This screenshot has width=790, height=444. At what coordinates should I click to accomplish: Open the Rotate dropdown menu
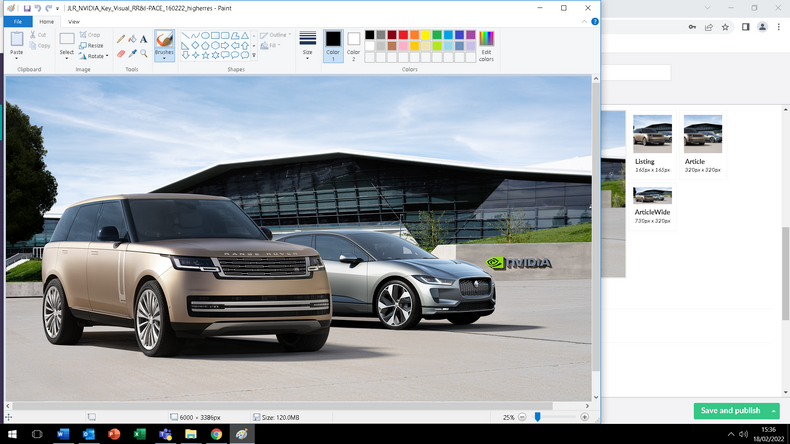(107, 56)
